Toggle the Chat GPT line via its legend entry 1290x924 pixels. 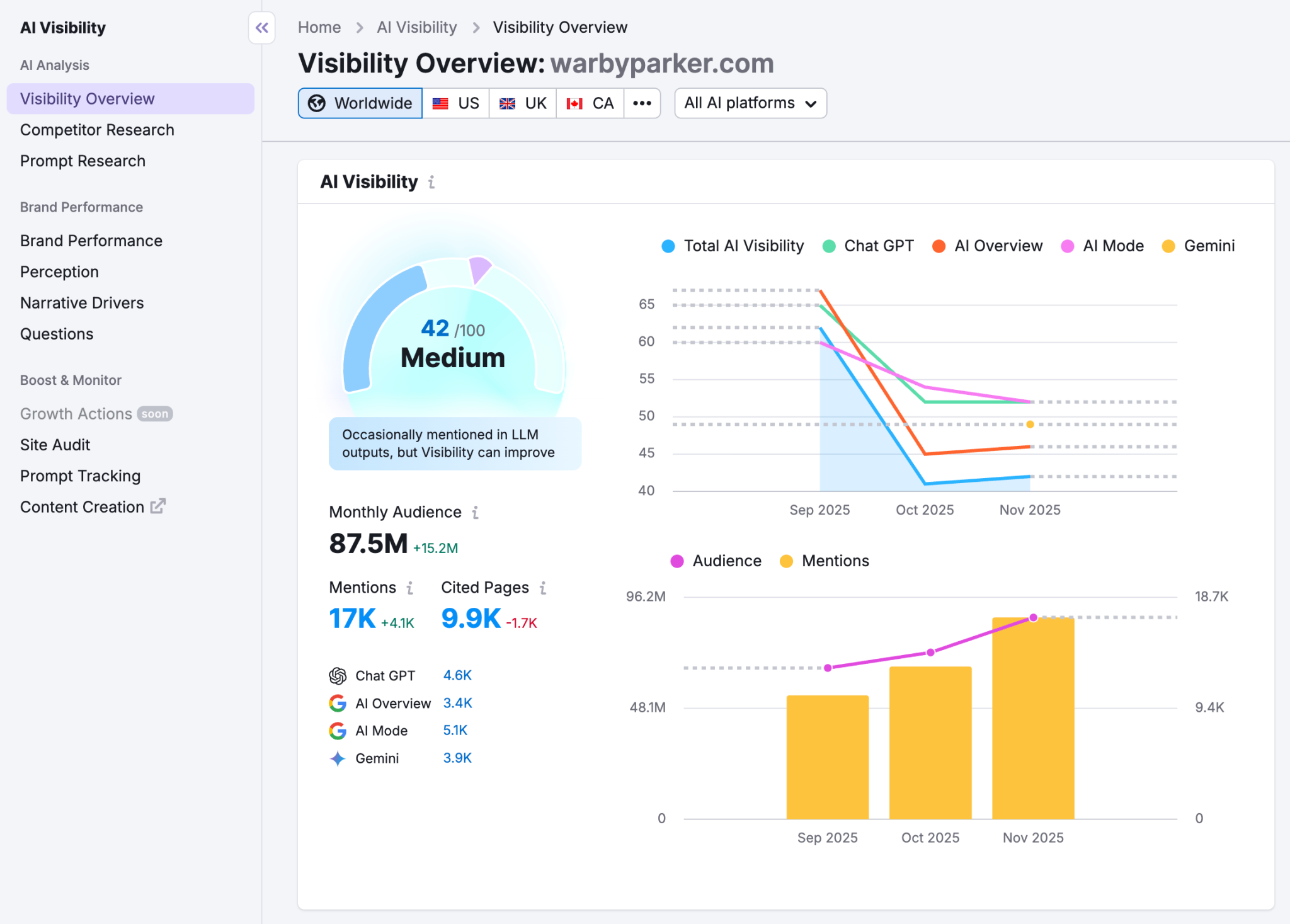[x=869, y=246]
